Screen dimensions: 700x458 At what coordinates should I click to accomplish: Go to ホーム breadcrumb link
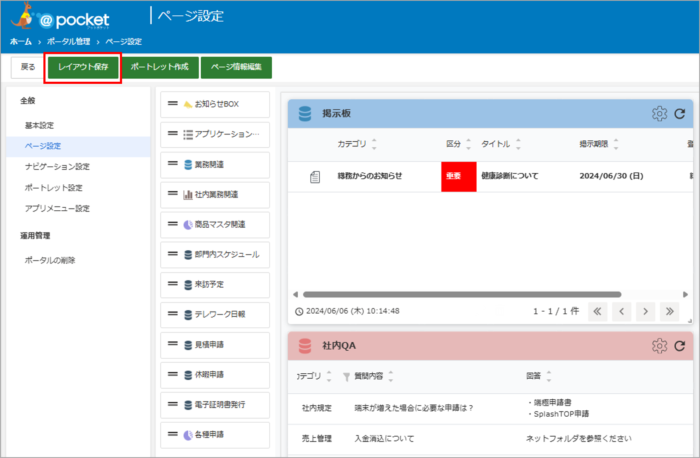coord(21,42)
